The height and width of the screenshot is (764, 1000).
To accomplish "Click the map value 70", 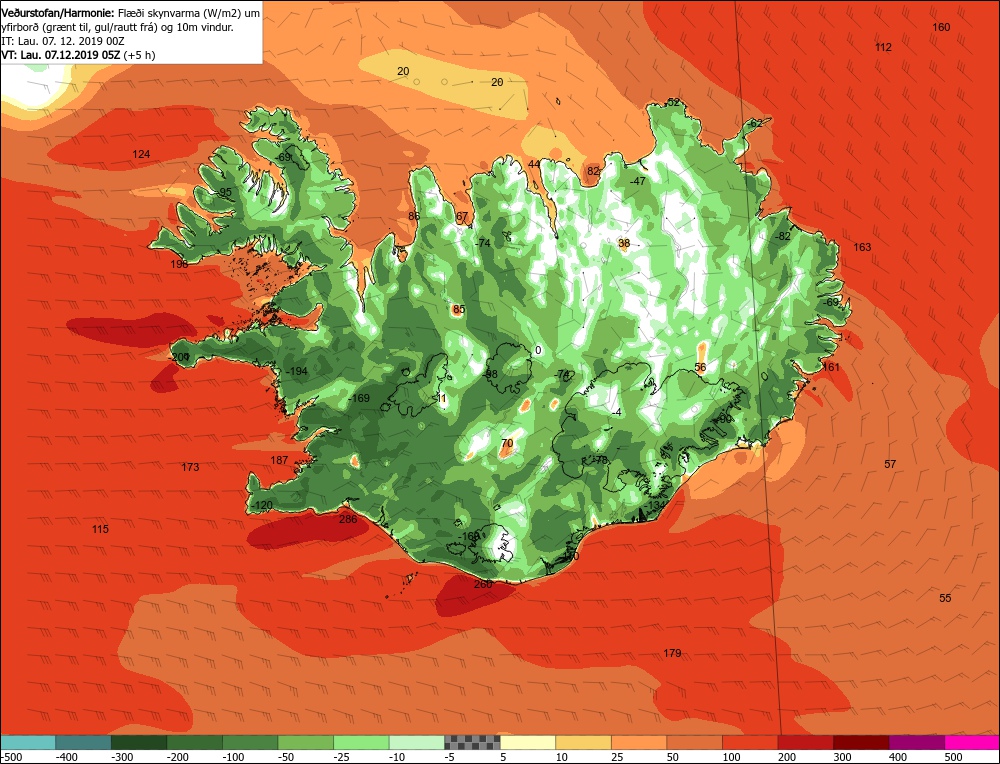I will click(507, 443).
